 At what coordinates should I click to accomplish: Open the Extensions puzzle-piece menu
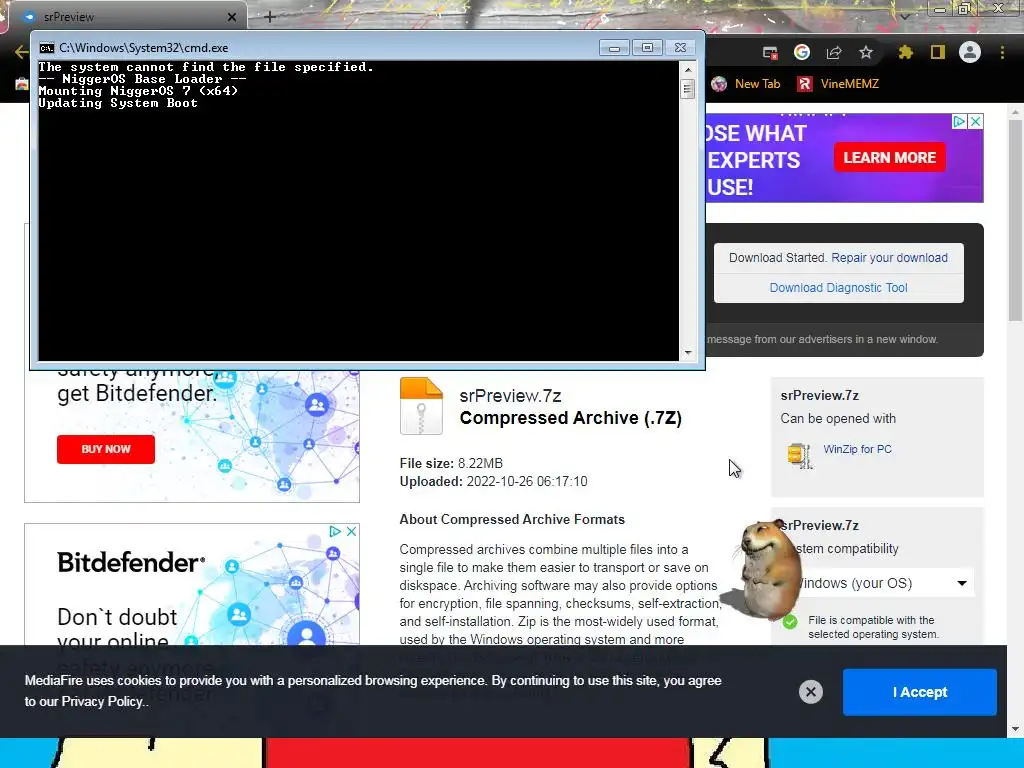pos(905,52)
